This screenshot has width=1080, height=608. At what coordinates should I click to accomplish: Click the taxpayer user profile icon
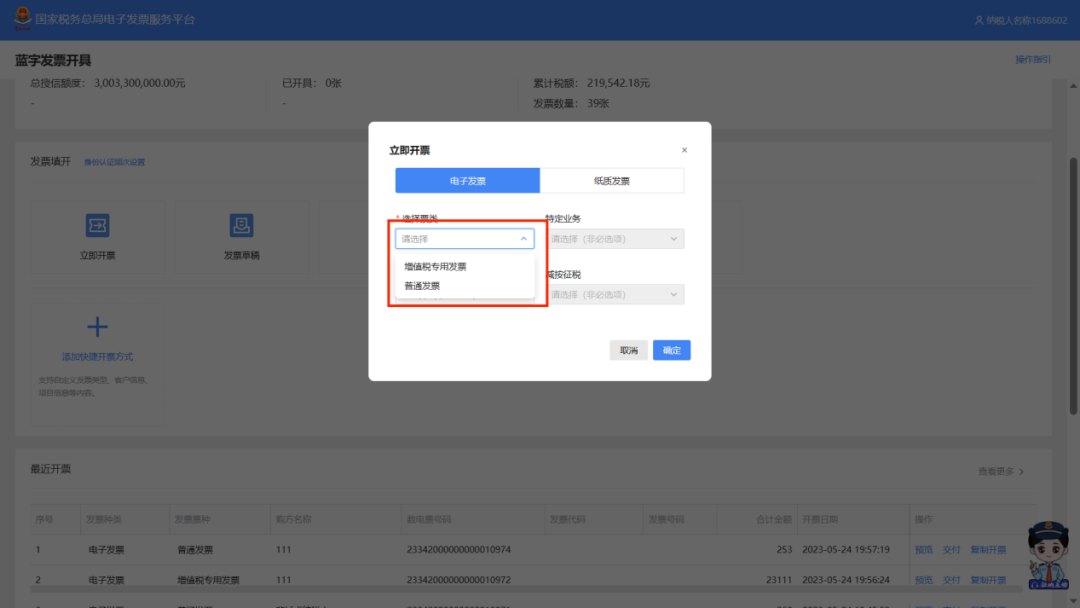pyautogui.click(x=978, y=20)
